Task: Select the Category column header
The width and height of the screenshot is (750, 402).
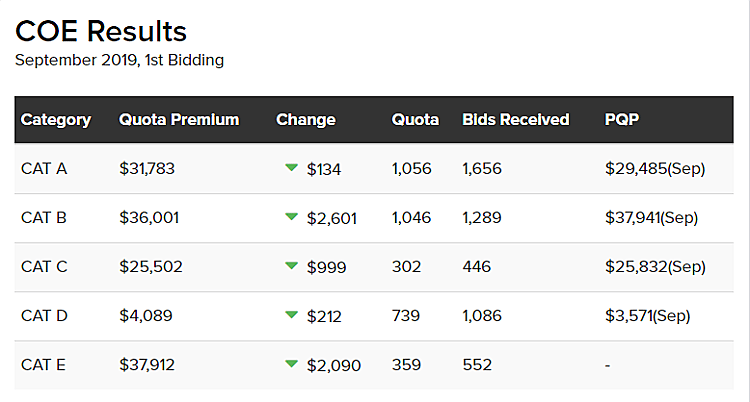Action: 56,120
